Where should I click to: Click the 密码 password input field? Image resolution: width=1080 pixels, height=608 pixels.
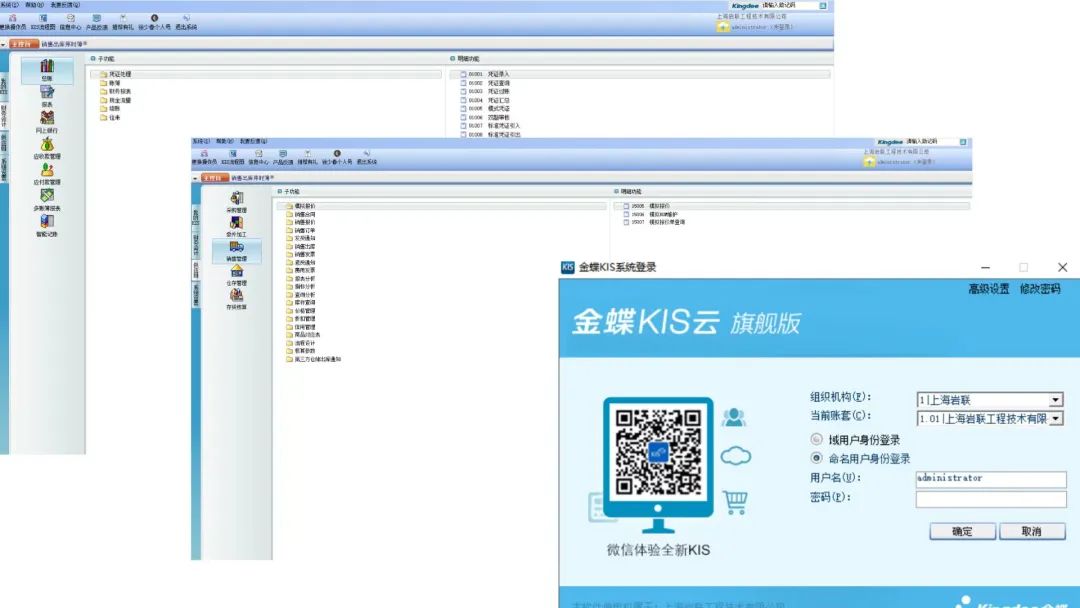click(x=989, y=498)
